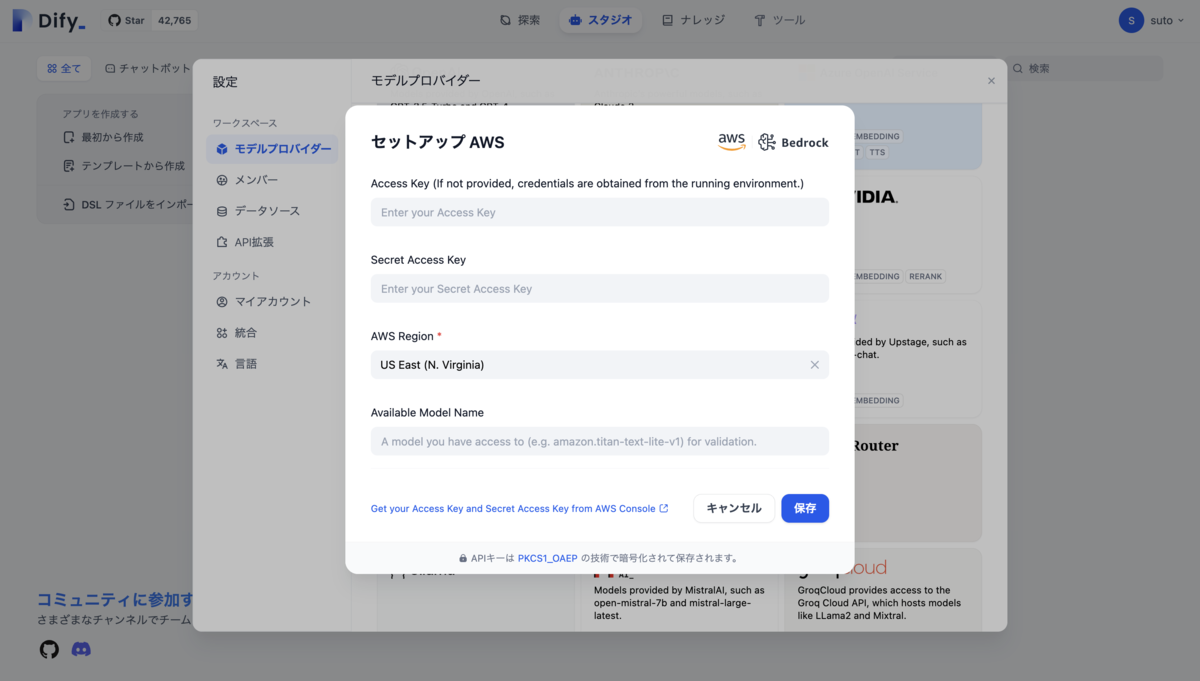Click the ナレッジ book icon
The width and height of the screenshot is (1200, 681).
pyautogui.click(x=667, y=20)
